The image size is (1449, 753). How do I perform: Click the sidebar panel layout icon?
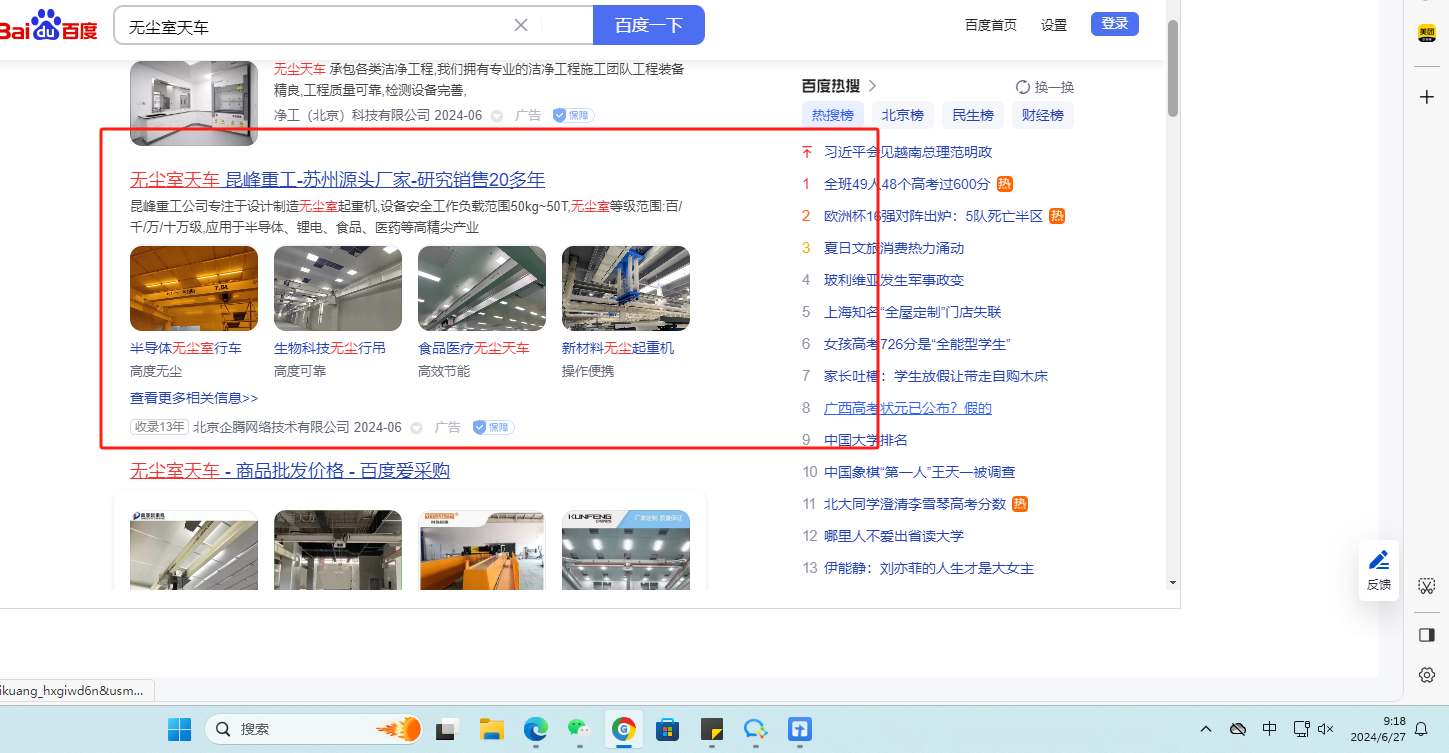(x=1427, y=635)
